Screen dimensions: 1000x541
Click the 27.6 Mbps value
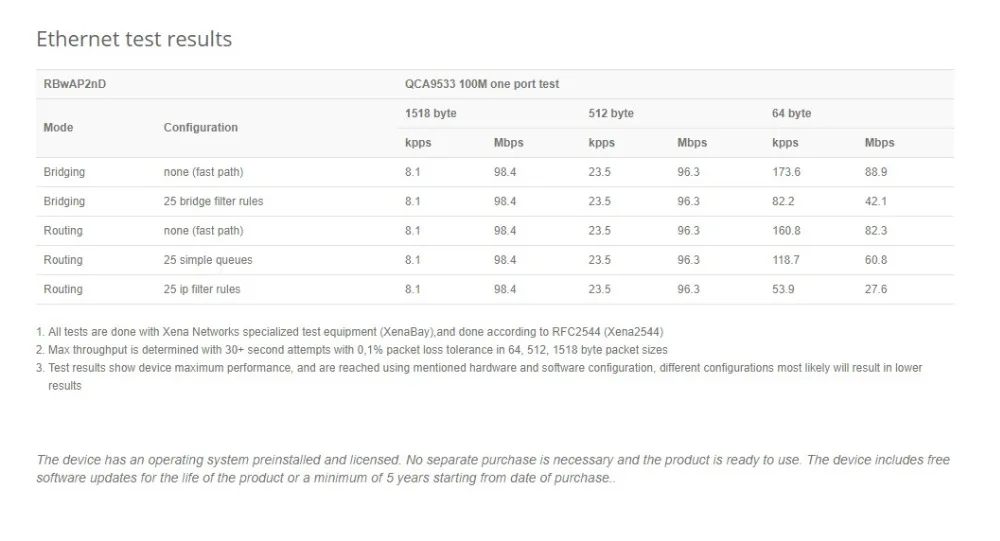pyautogui.click(x=876, y=289)
